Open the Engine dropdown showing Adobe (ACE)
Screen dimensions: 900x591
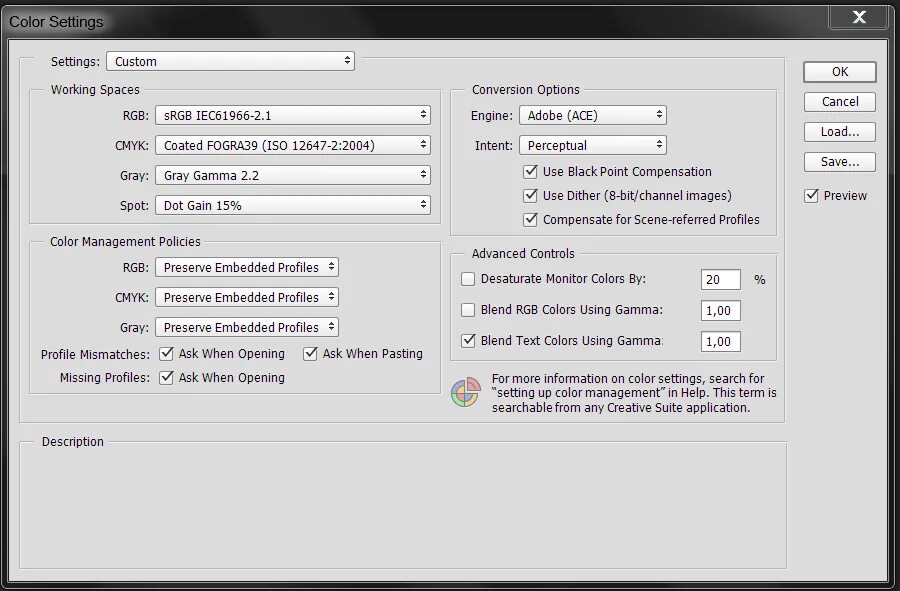593,115
